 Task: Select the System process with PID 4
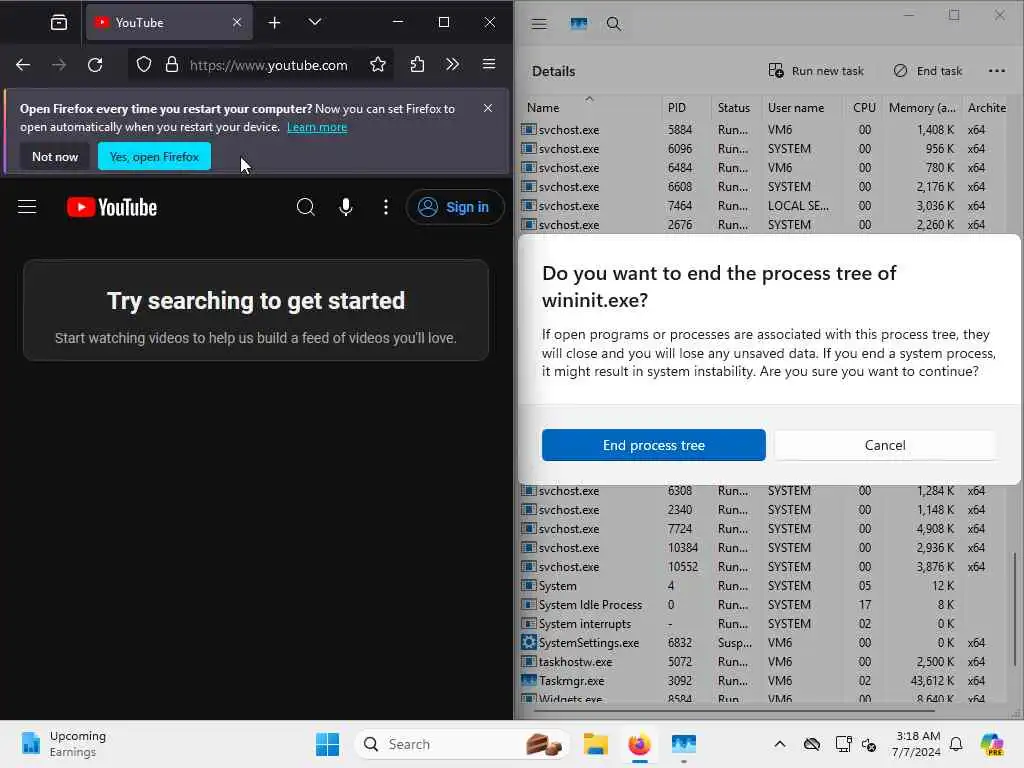[764, 586]
